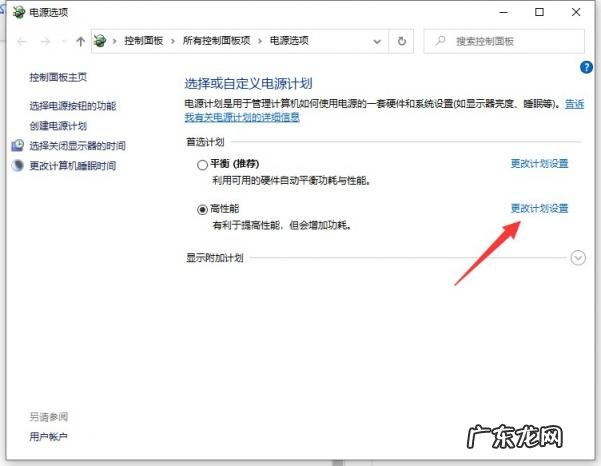Minimize the 电源选项 window
The width and height of the screenshot is (601, 466).
point(504,12)
